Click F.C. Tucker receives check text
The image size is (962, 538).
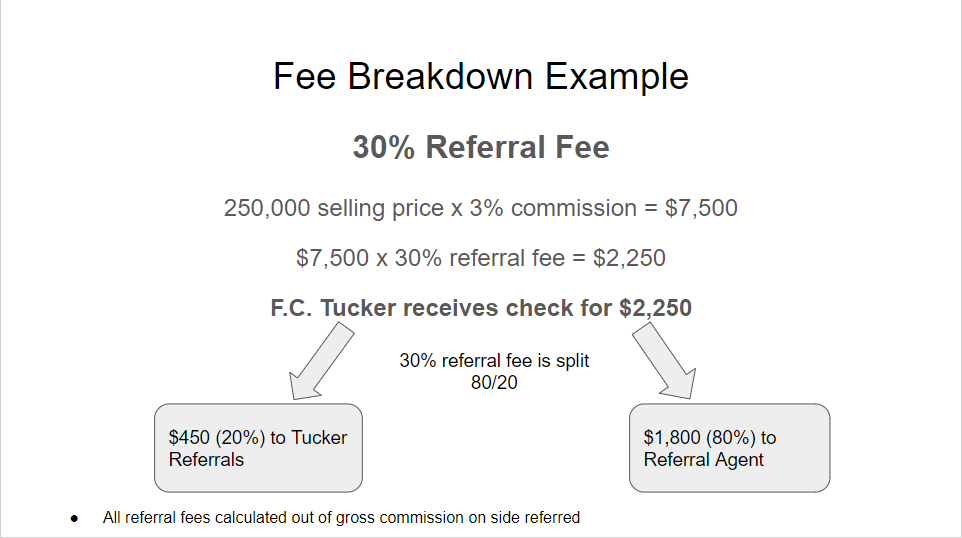[480, 308]
